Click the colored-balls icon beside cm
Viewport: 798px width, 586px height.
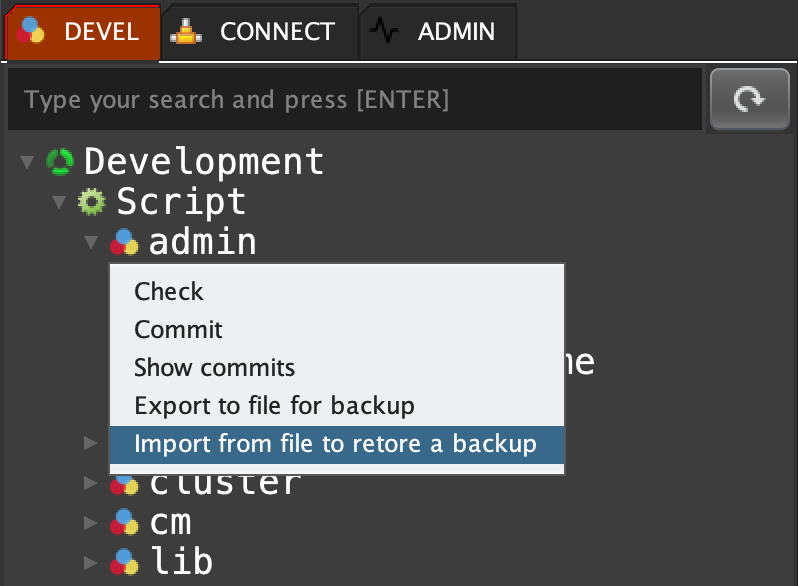pos(124,522)
